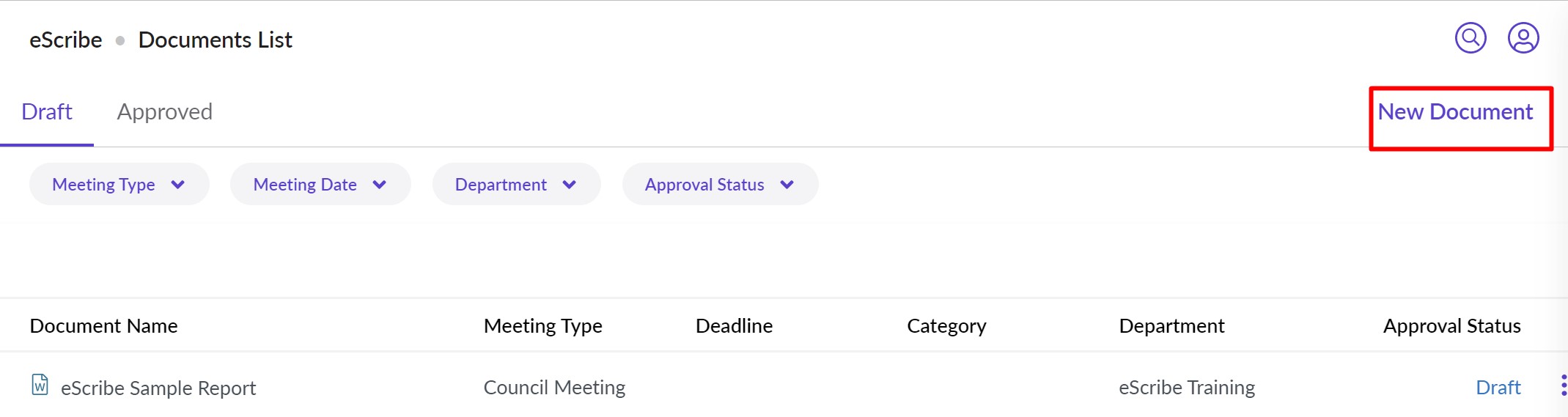Switch to the Approved tab
Image resolution: width=1568 pixels, height=417 pixels.
click(x=165, y=112)
